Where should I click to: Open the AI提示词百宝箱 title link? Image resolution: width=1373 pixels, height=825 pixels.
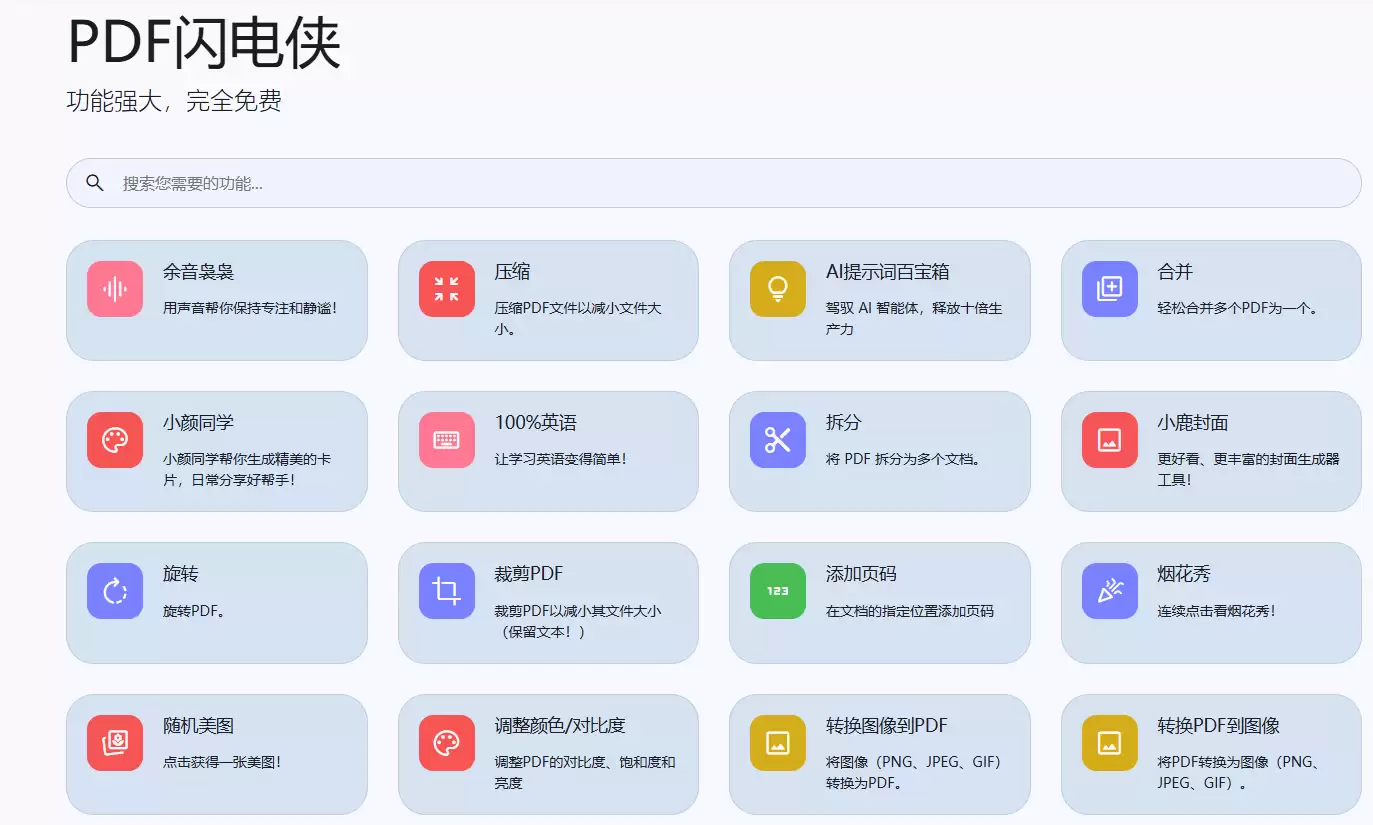click(887, 272)
